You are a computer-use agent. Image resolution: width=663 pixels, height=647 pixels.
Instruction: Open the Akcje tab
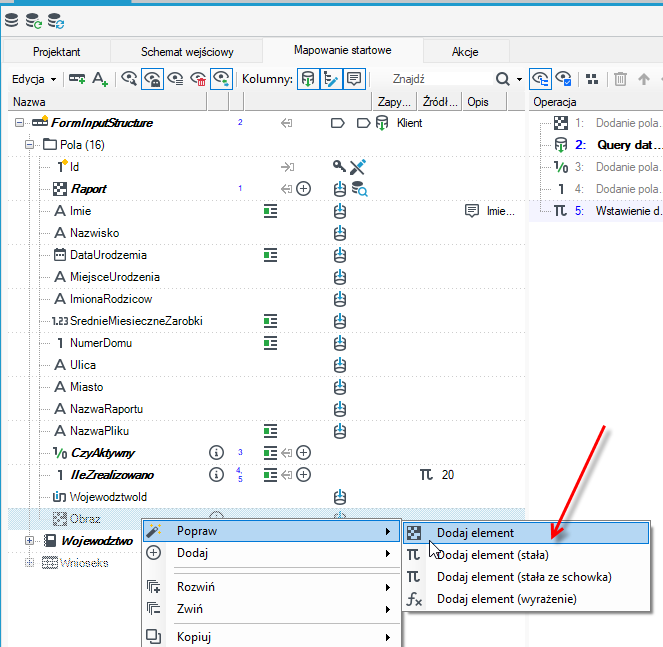coord(465,52)
